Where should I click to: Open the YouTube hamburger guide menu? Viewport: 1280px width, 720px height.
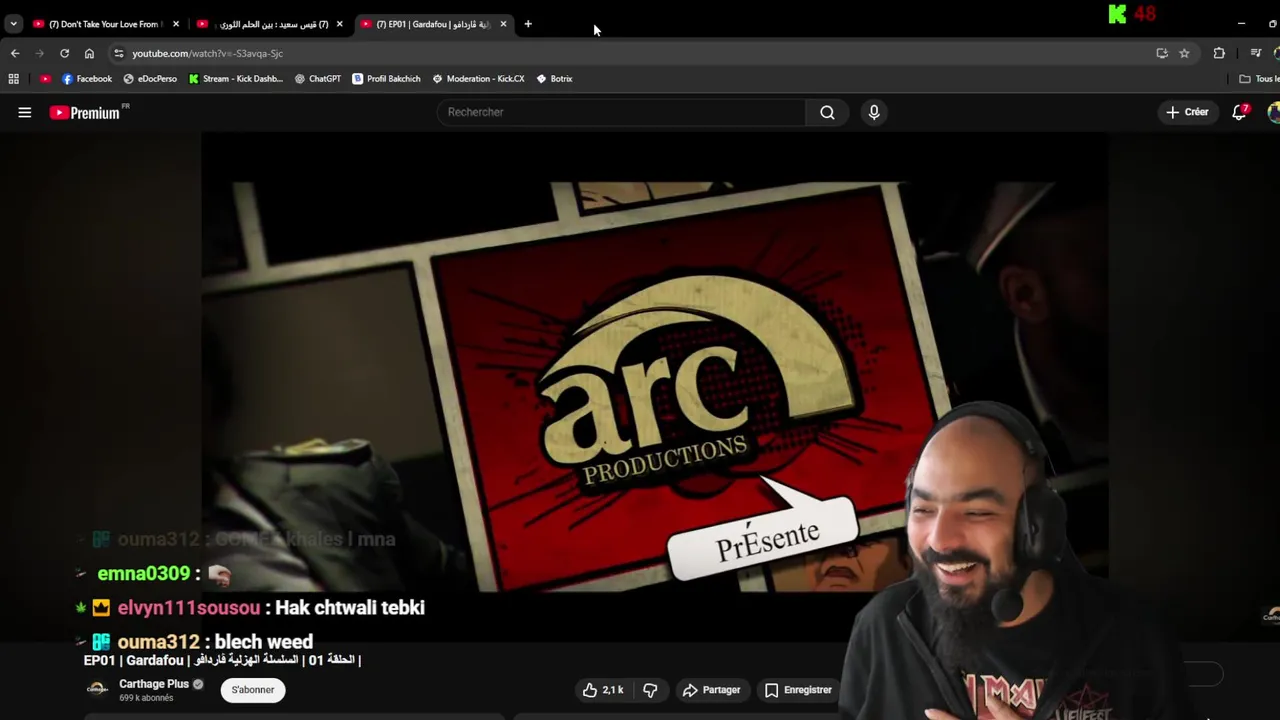[25, 113]
